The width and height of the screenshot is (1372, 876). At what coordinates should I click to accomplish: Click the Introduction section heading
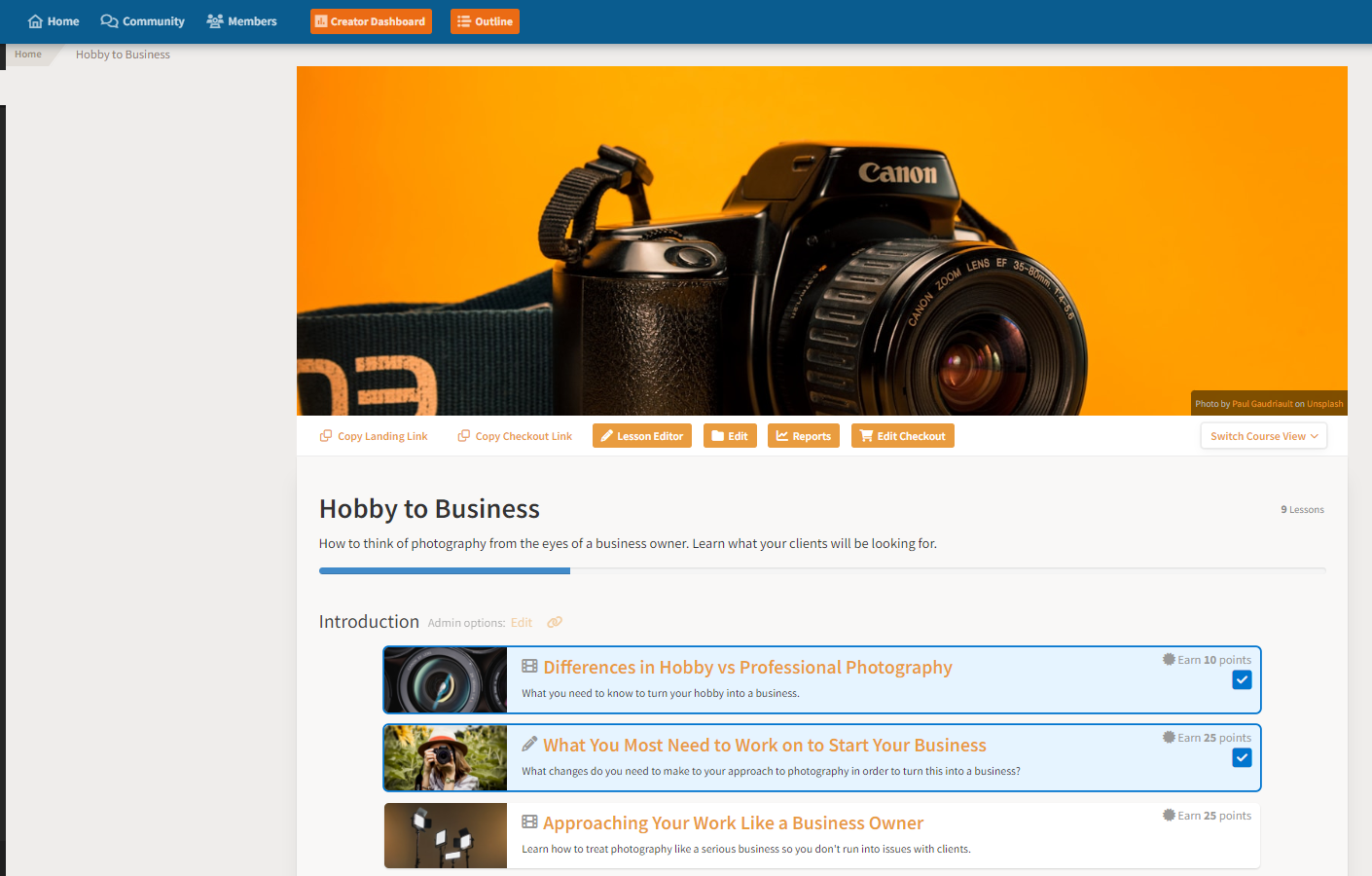point(369,622)
